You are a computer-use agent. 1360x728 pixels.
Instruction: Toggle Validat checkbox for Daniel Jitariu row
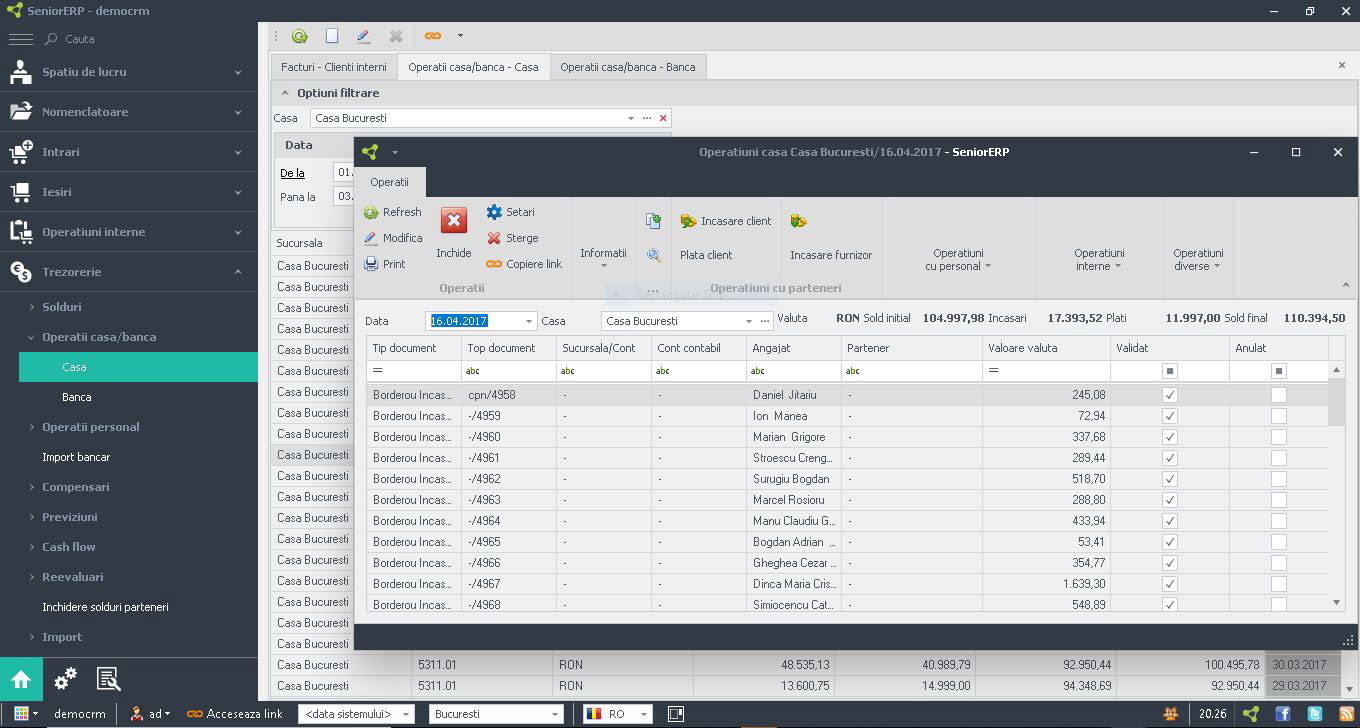coord(1170,395)
